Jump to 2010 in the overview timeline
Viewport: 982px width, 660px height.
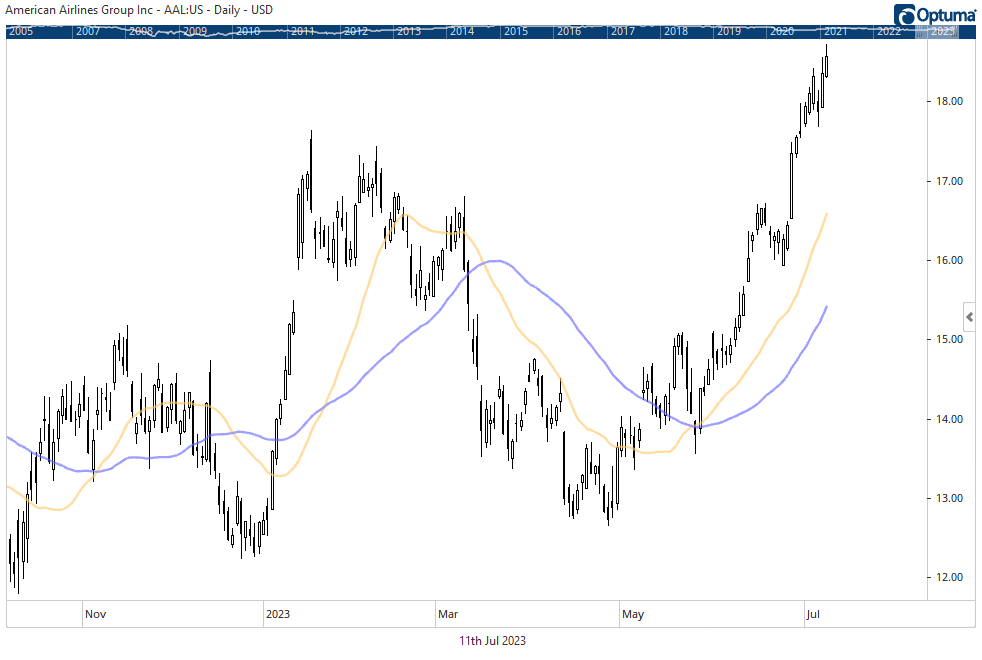click(x=248, y=31)
